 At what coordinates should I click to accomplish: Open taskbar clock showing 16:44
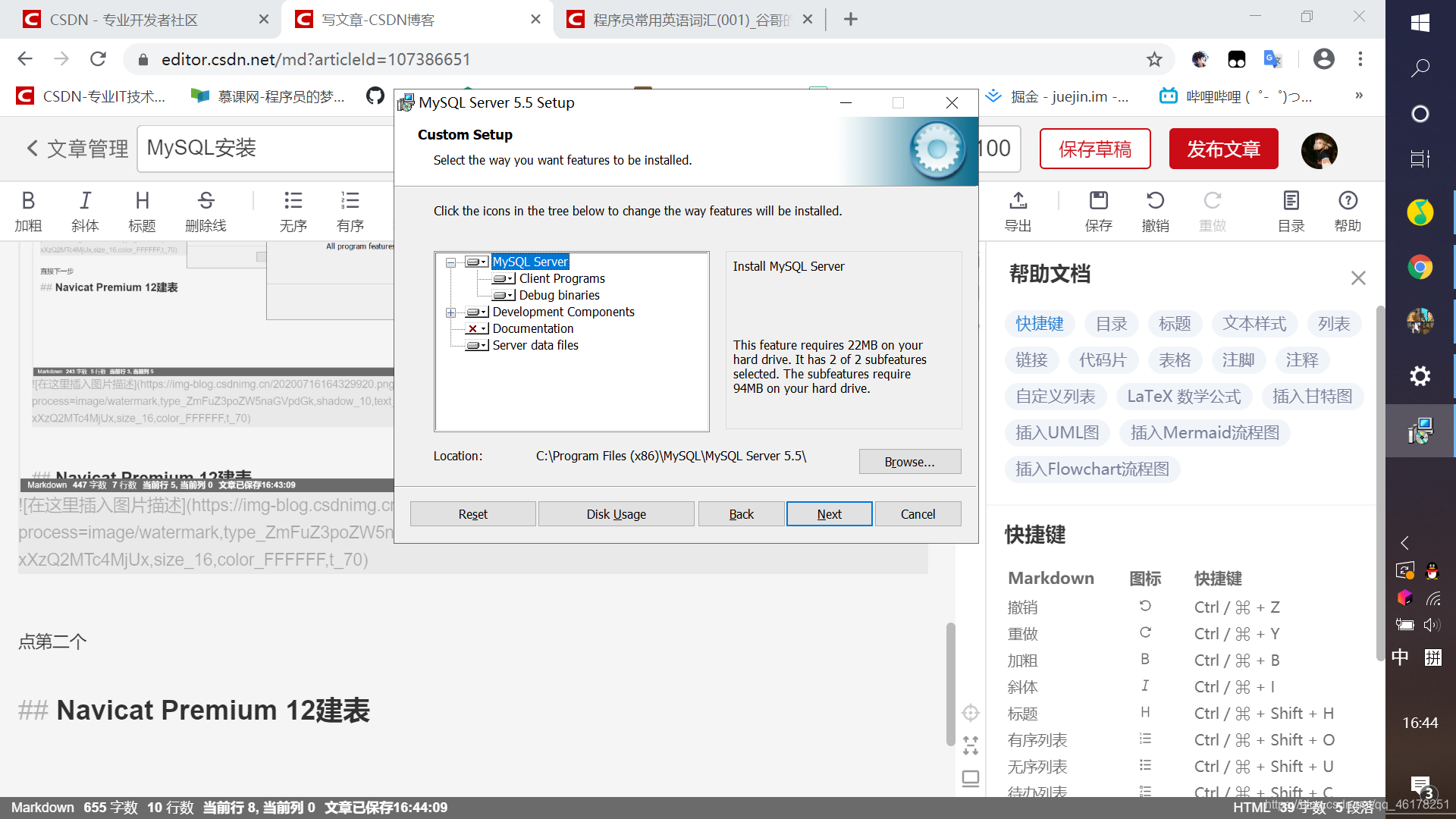(x=1420, y=723)
